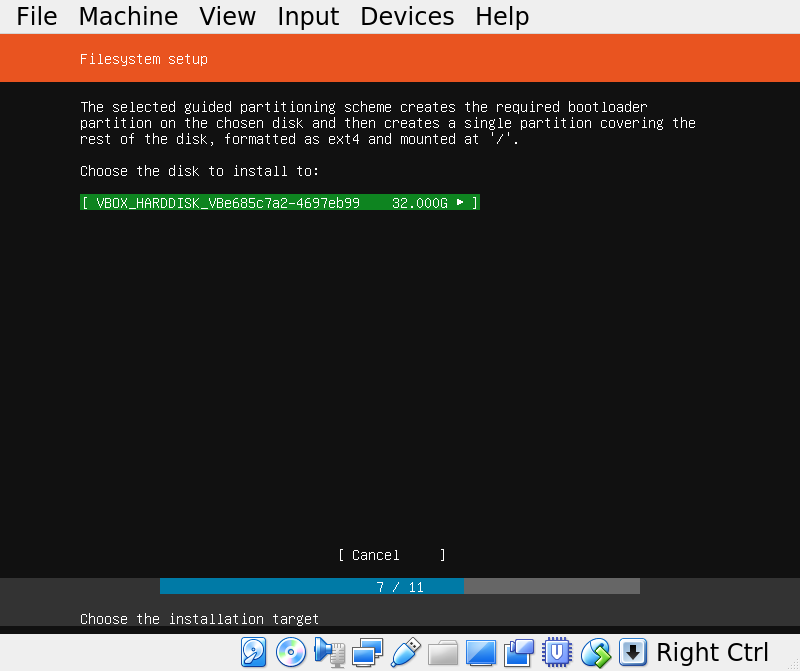Click the mouse integration green arrow icon
Viewport: 800px width, 671px height.
[x=596, y=653]
